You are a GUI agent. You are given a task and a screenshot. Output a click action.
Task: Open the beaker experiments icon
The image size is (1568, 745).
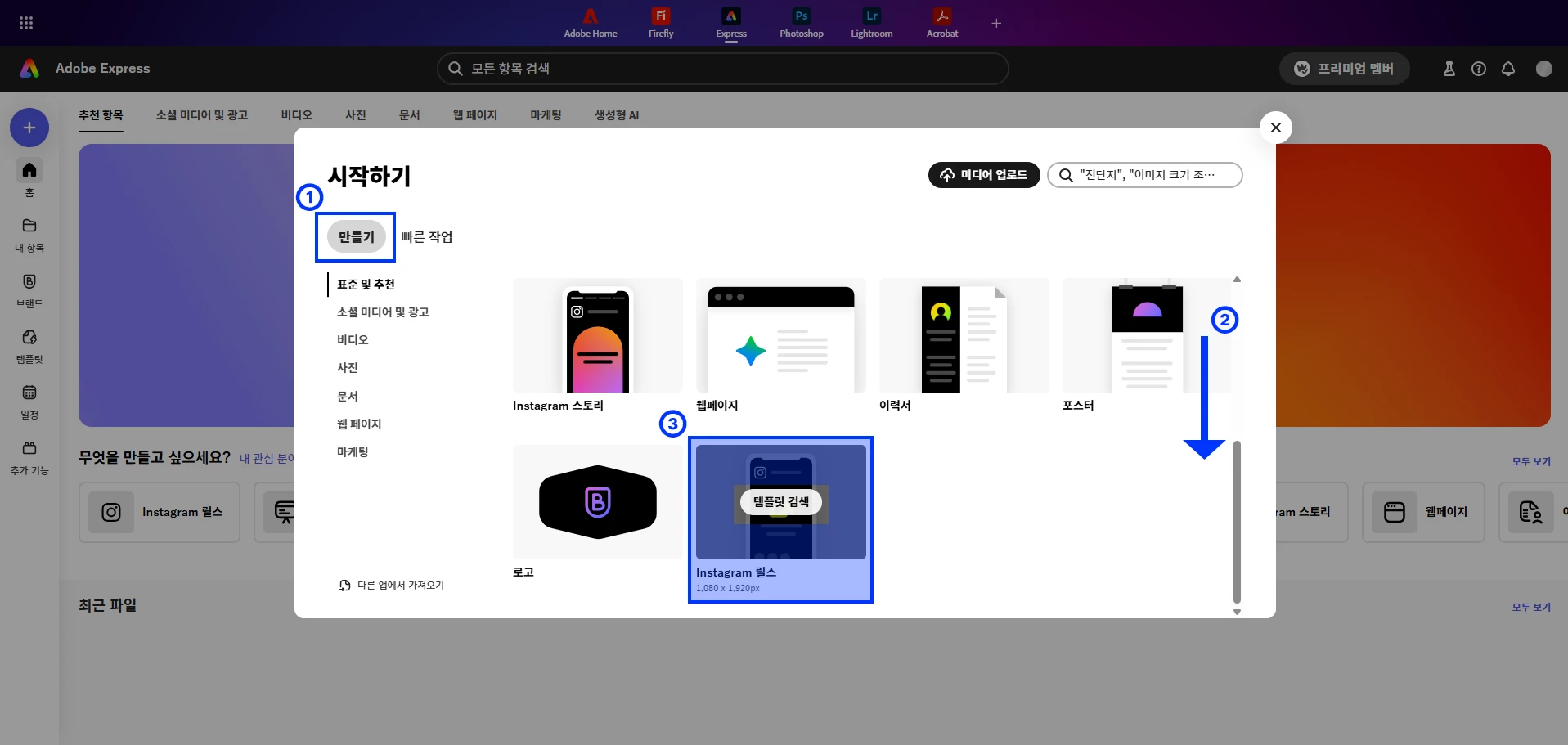1449,69
